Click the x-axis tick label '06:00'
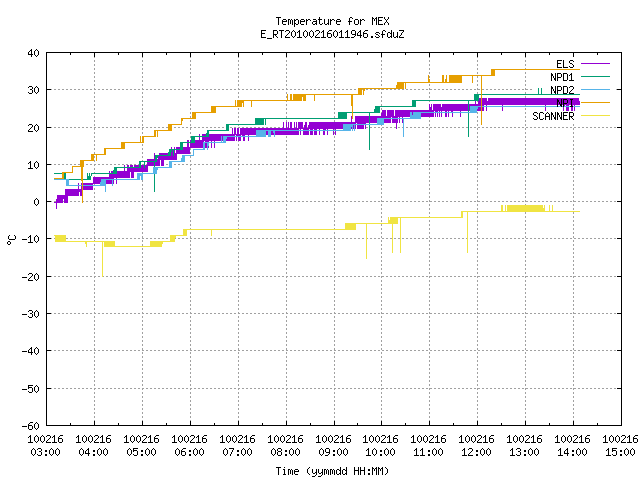 (189, 452)
